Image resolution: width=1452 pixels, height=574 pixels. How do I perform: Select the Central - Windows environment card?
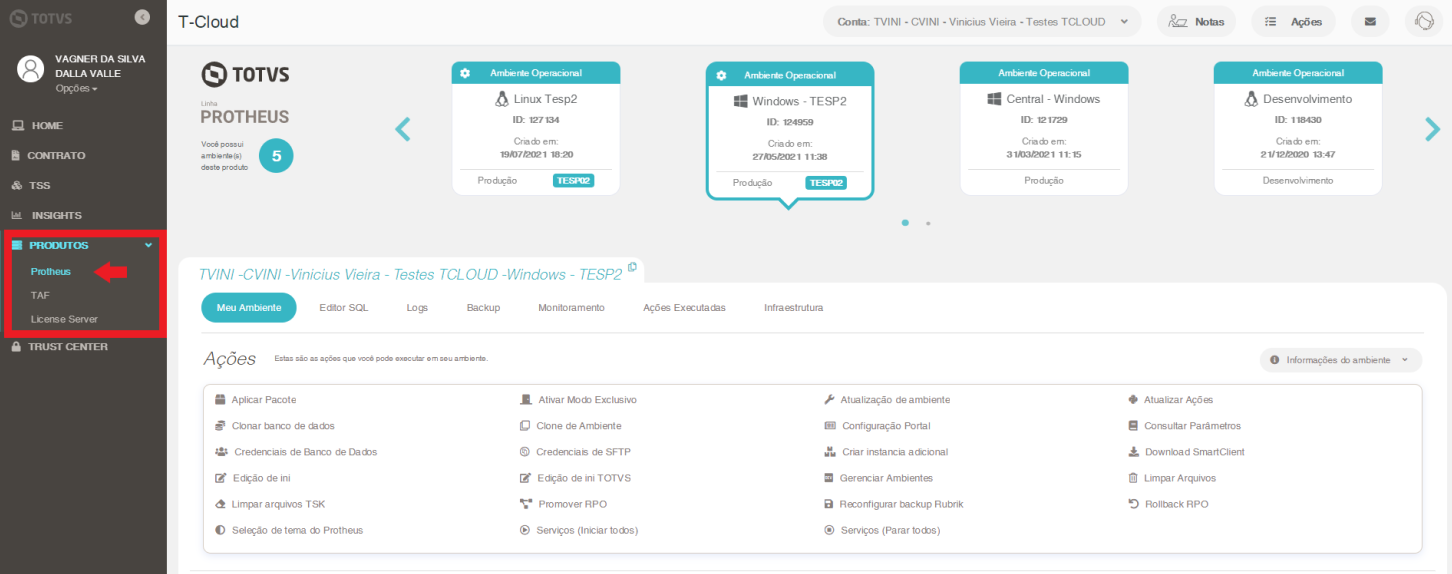(x=1044, y=128)
